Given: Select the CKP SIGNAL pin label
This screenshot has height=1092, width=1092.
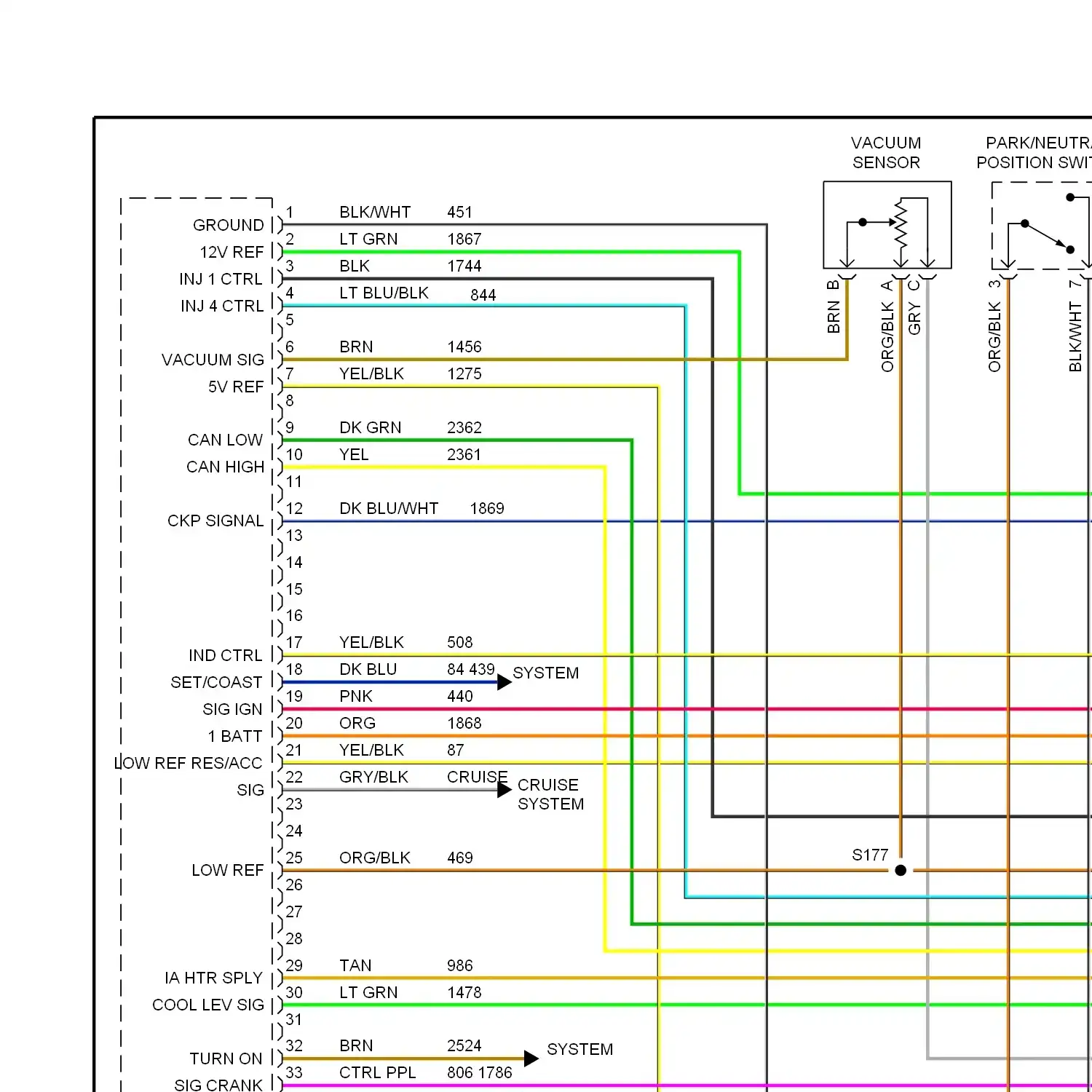Looking at the screenshot, I should (x=215, y=521).
